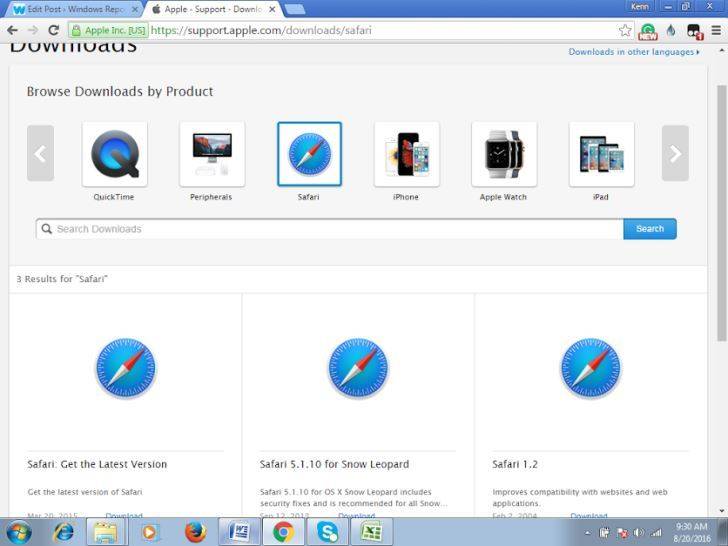This screenshot has width=728, height=546.
Task: Open the green NEW extension icon
Action: (648, 32)
